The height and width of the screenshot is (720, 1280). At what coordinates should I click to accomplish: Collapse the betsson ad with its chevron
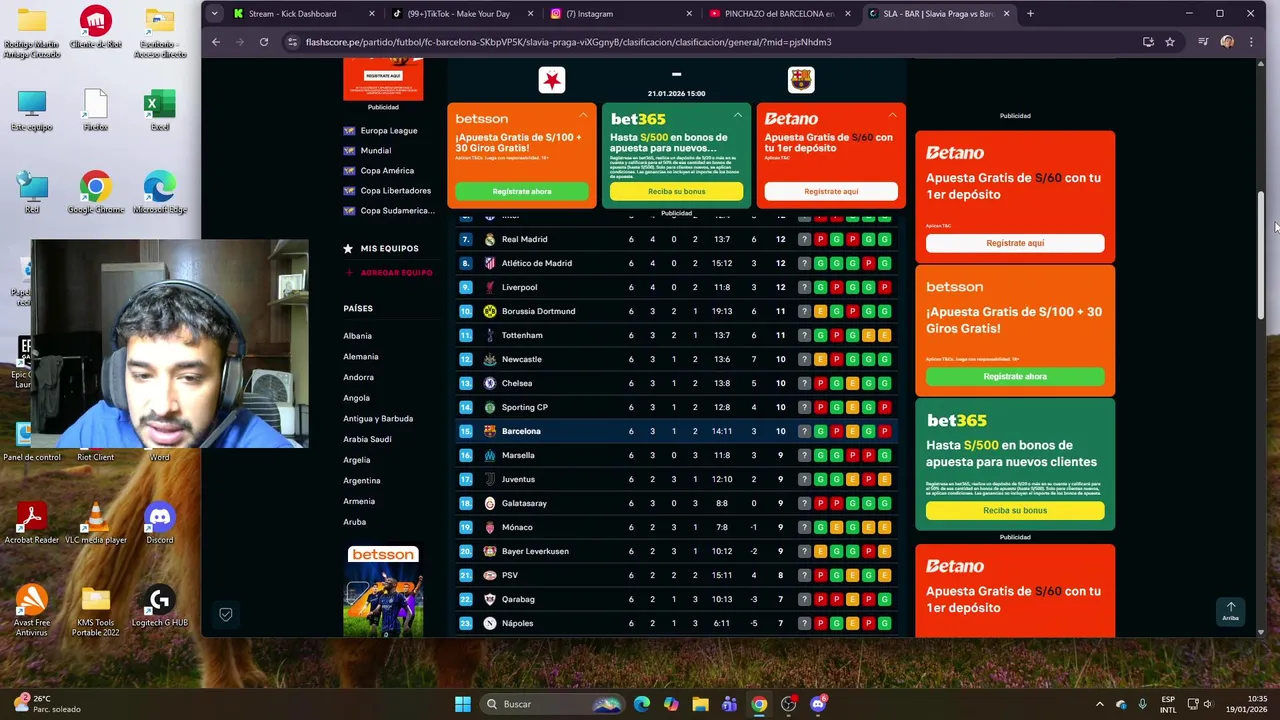(x=583, y=115)
